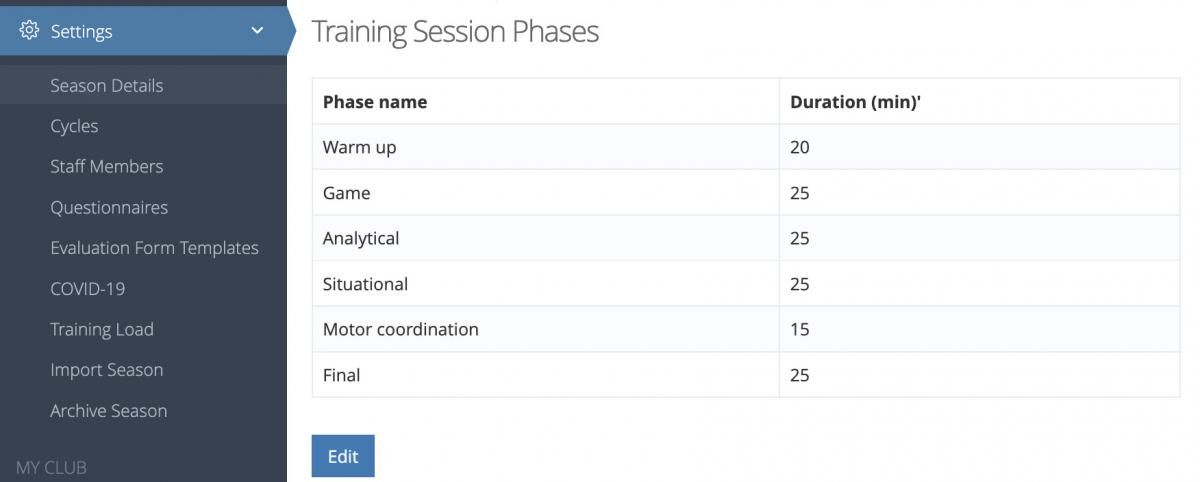Select the Warm up phase row
Viewport: 1200px width, 482px height.
(746, 147)
